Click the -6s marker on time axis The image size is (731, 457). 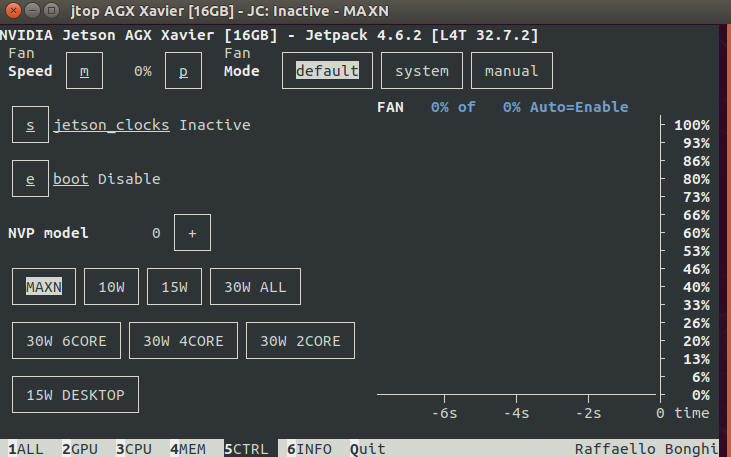click(444, 413)
